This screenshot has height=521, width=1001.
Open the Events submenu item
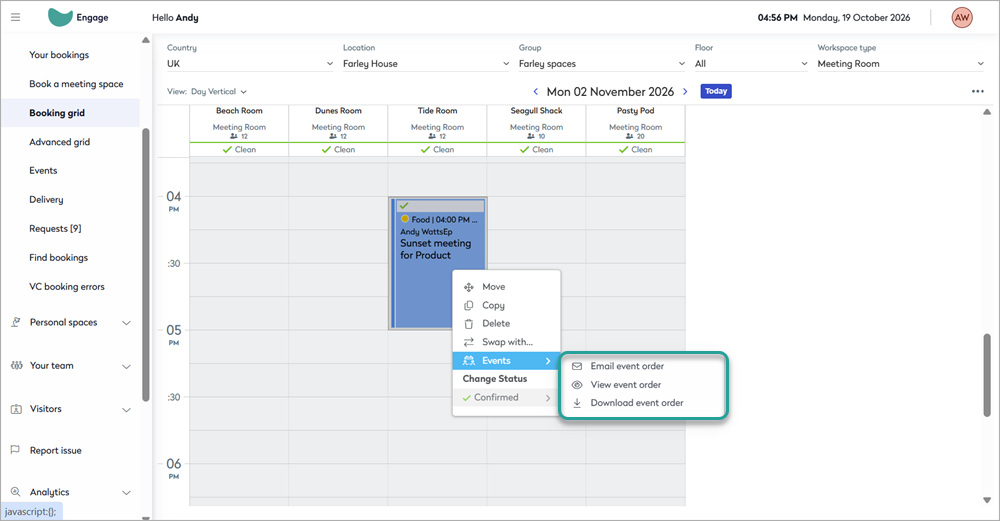click(506, 361)
